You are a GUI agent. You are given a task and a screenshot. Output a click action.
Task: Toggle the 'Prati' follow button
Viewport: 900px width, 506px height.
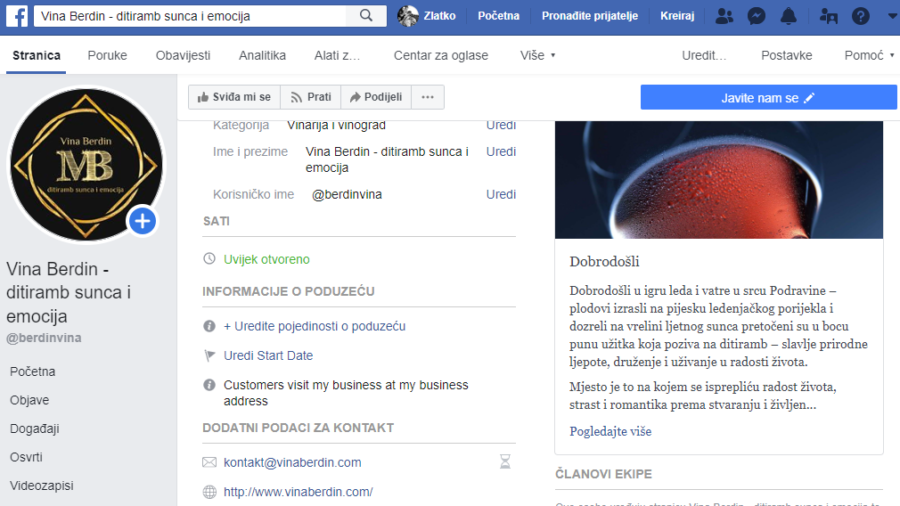(x=310, y=97)
